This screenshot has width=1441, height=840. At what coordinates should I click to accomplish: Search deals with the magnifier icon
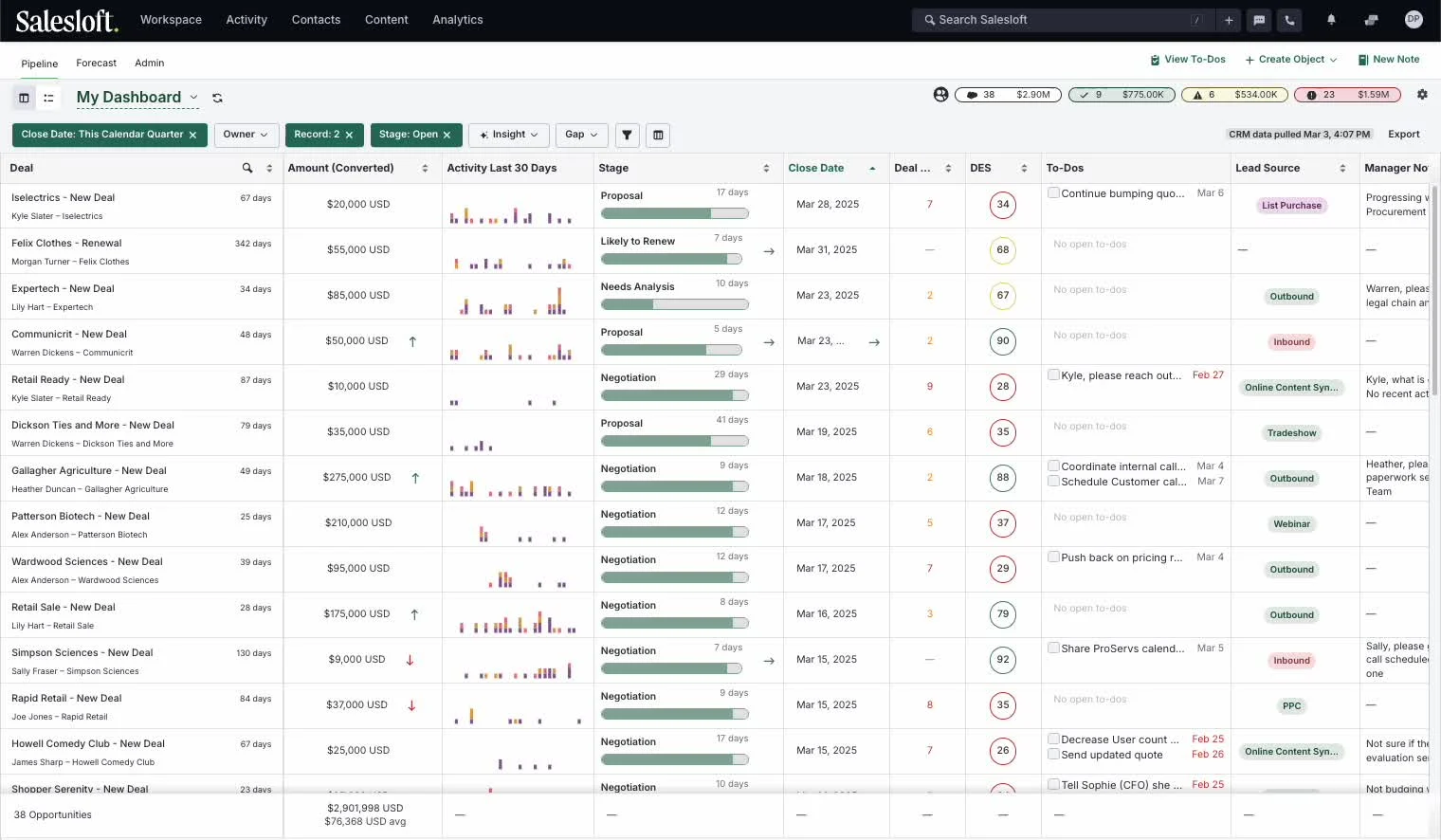[x=247, y=168]
